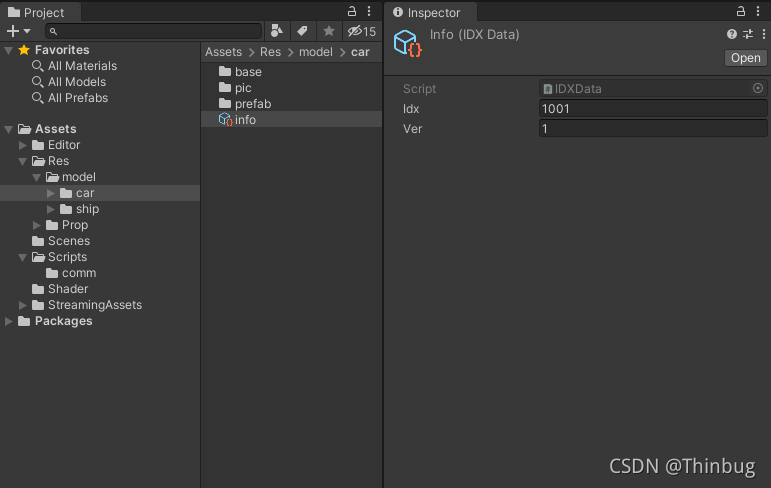This screenshot has height=488, width=771.
Task: Select the model folder in tree
Action: coord(79,177)
